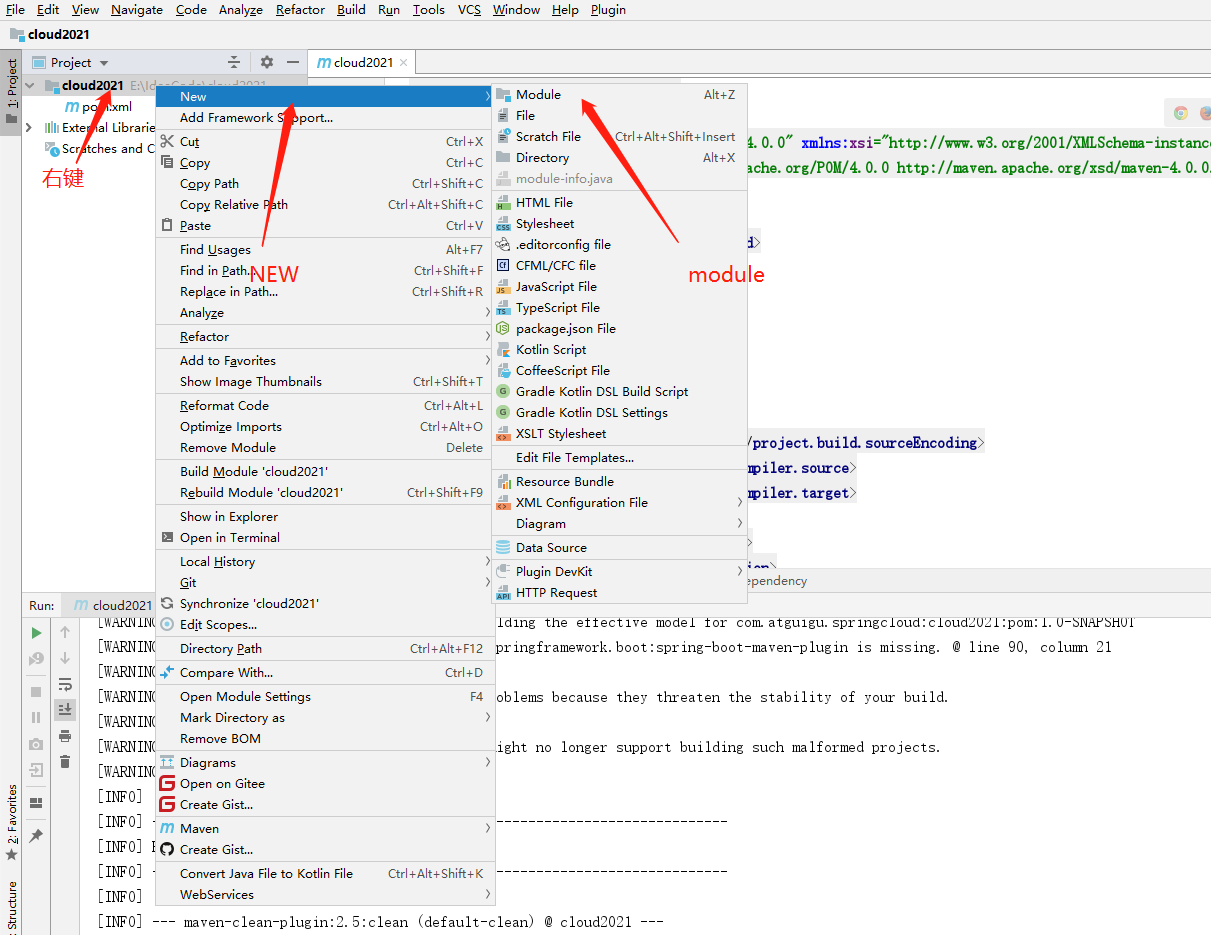Pin the Run tab with pin icon
Viewport: 1211px width, 935px height.
[x=36, y=835]
